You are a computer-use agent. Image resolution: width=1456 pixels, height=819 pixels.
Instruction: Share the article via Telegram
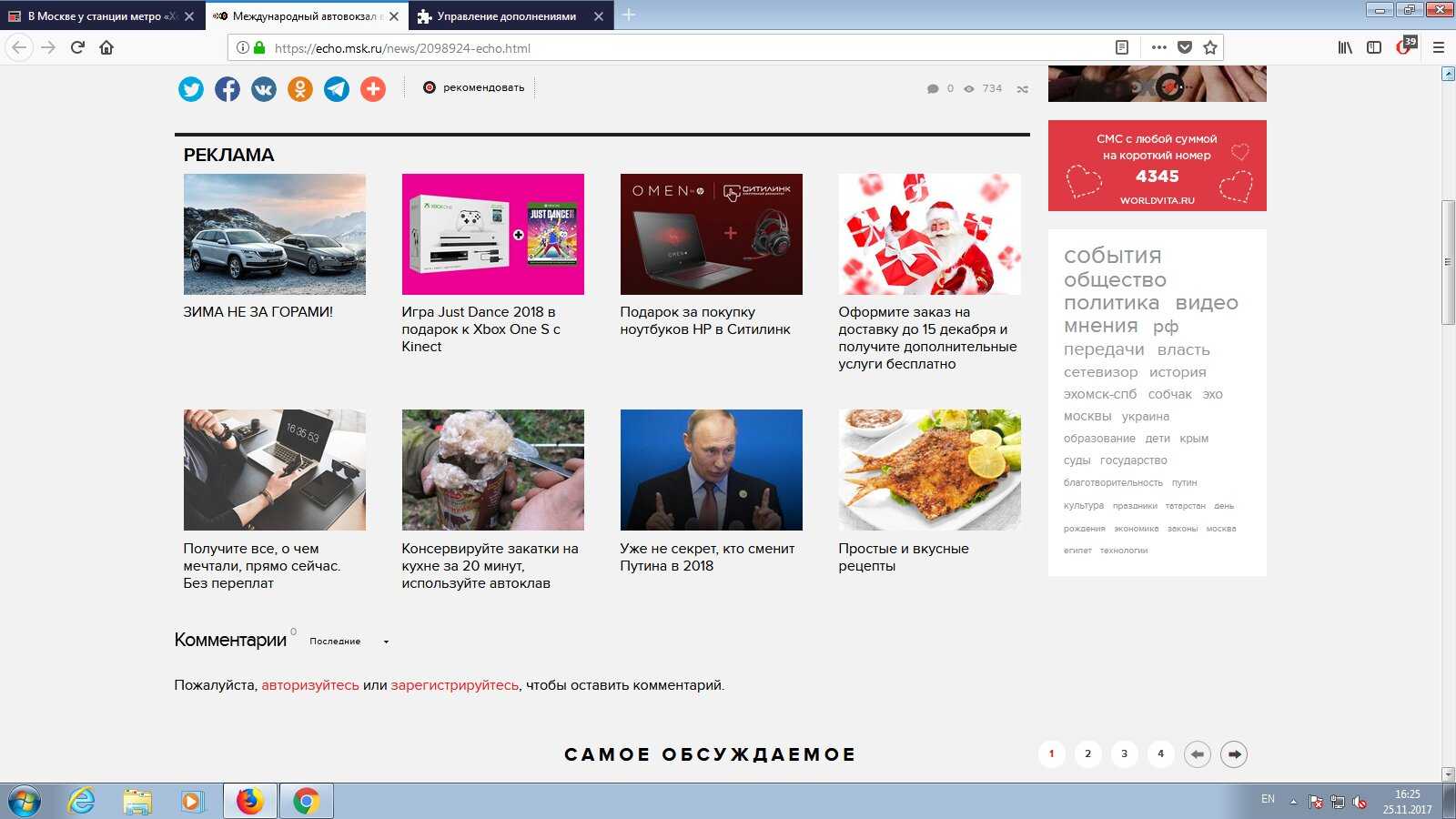coord(337,88)
